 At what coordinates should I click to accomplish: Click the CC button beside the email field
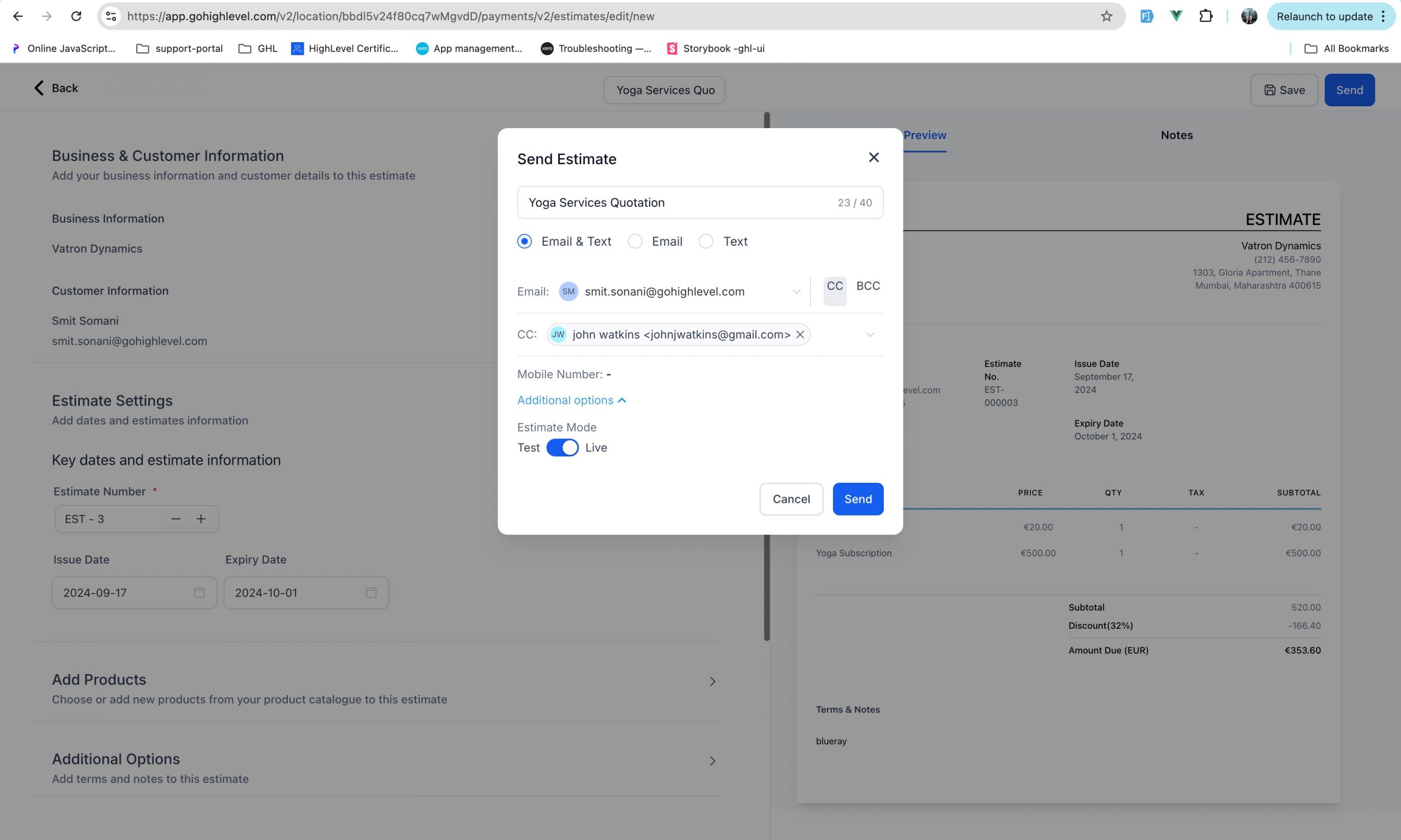coord(835,286)
